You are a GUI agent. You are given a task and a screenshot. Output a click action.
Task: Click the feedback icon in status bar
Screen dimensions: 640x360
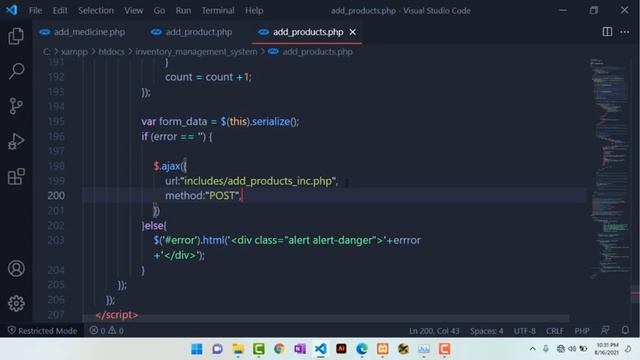click(605, 330)
